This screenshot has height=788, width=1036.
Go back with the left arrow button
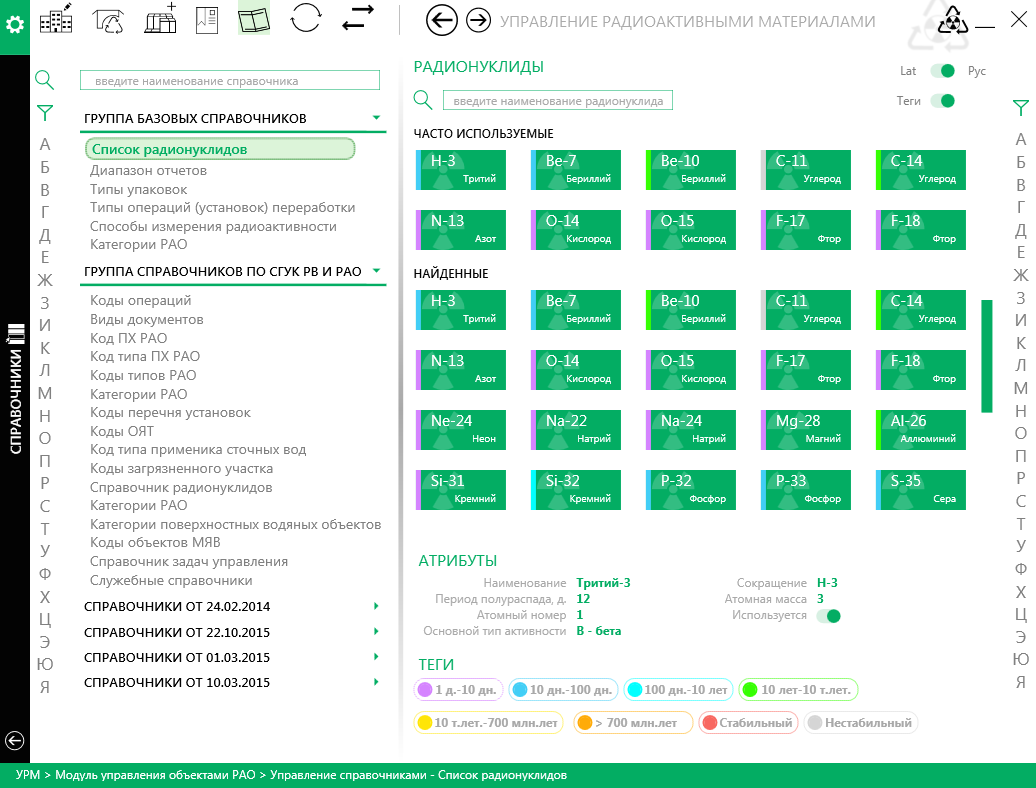tap(441, 20)
